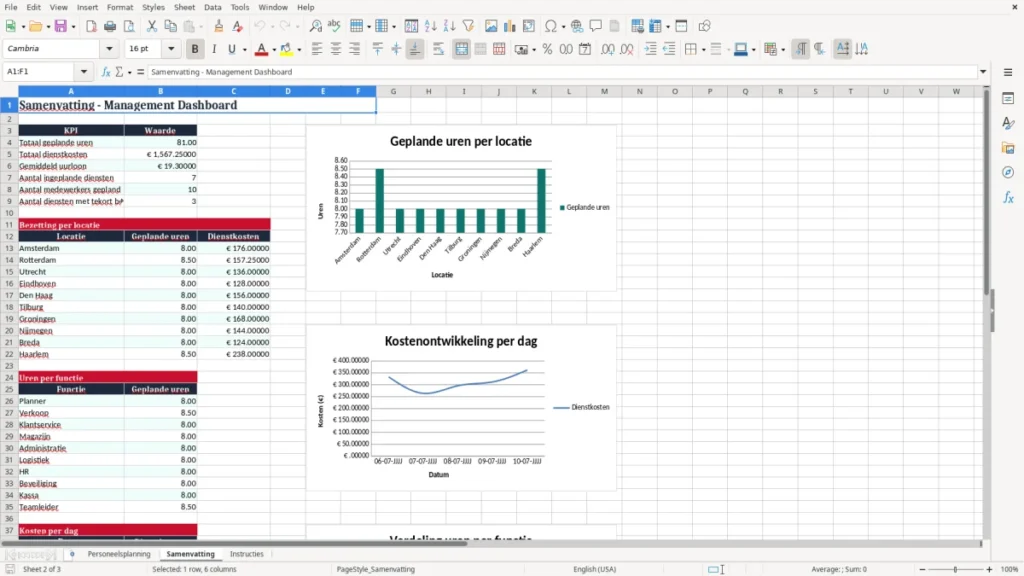
Task: Click the Insert Hyperlink globe icon
Action: [x=577, y=26]
